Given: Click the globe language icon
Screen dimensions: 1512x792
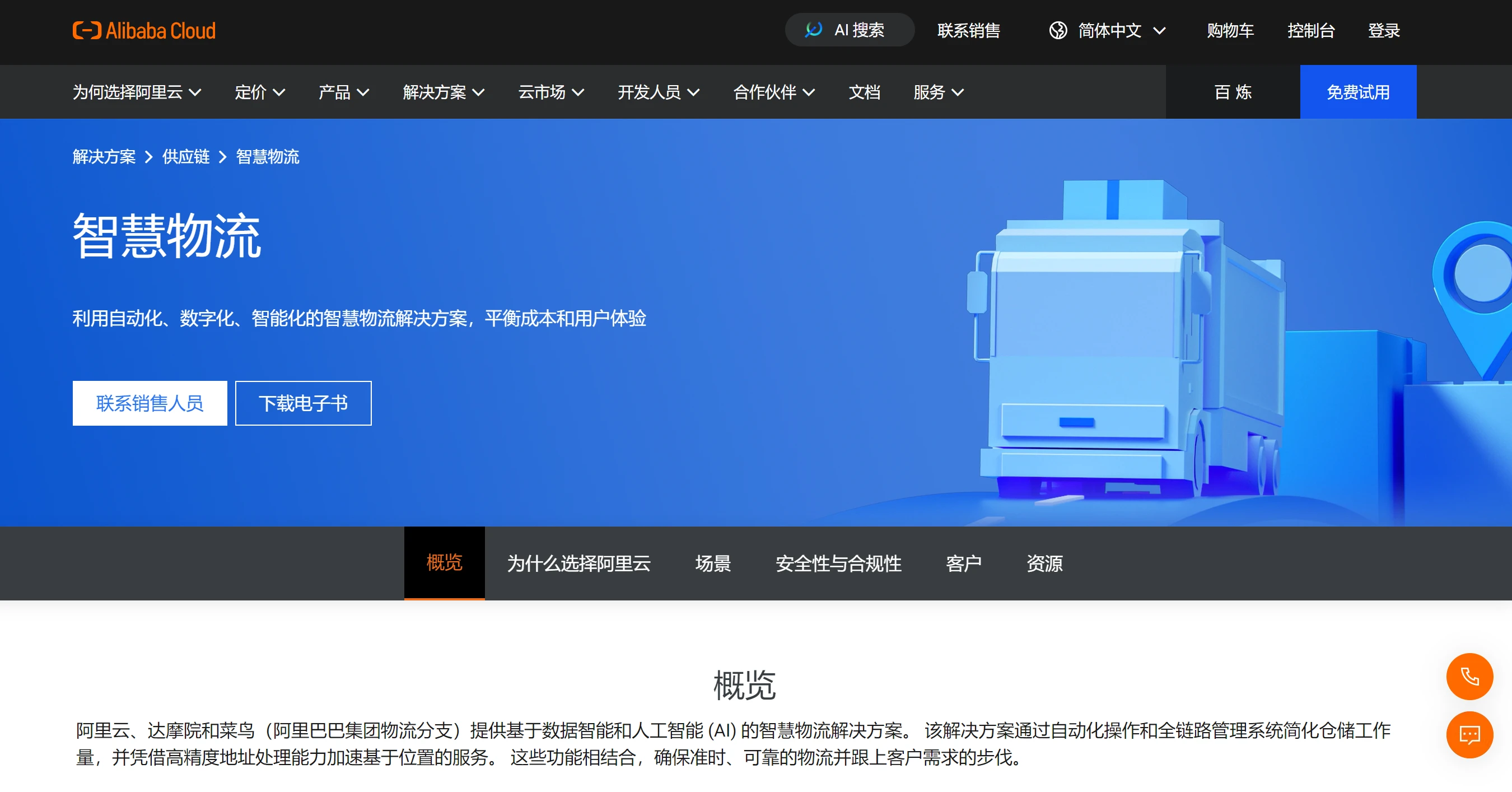Looking at the screenshot, I should pos(1058,31).
